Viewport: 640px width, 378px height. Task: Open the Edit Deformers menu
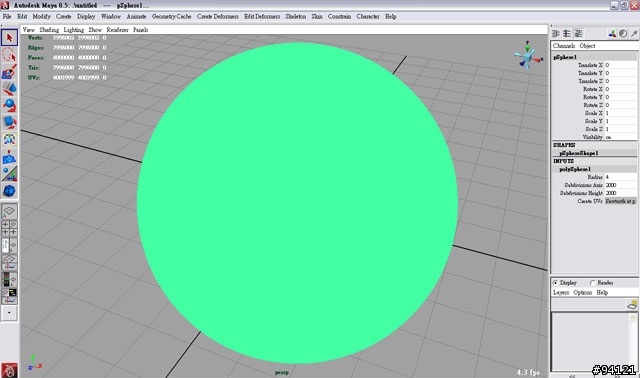262,16
